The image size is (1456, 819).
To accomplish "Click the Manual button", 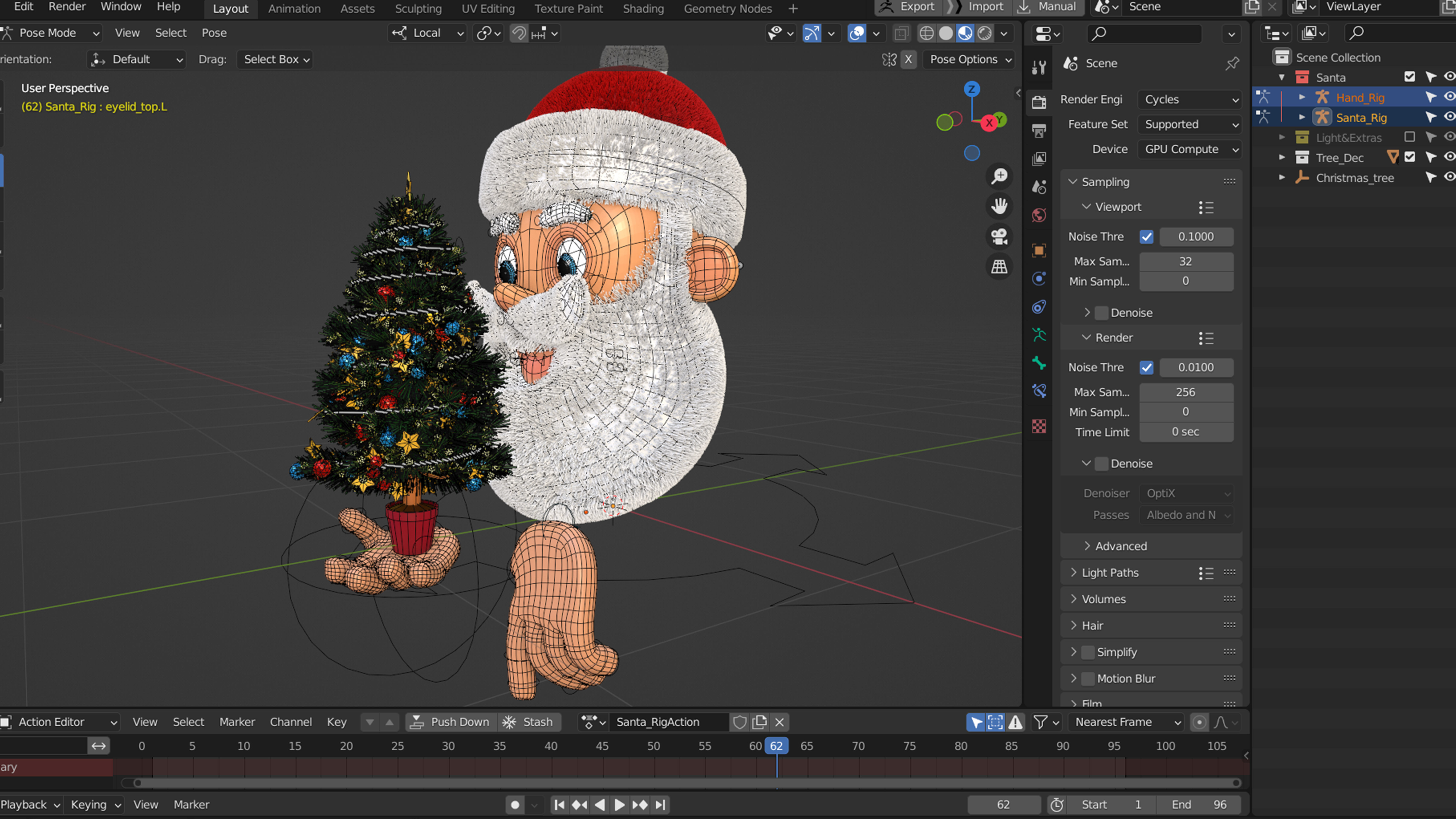I will point(1048,7).
